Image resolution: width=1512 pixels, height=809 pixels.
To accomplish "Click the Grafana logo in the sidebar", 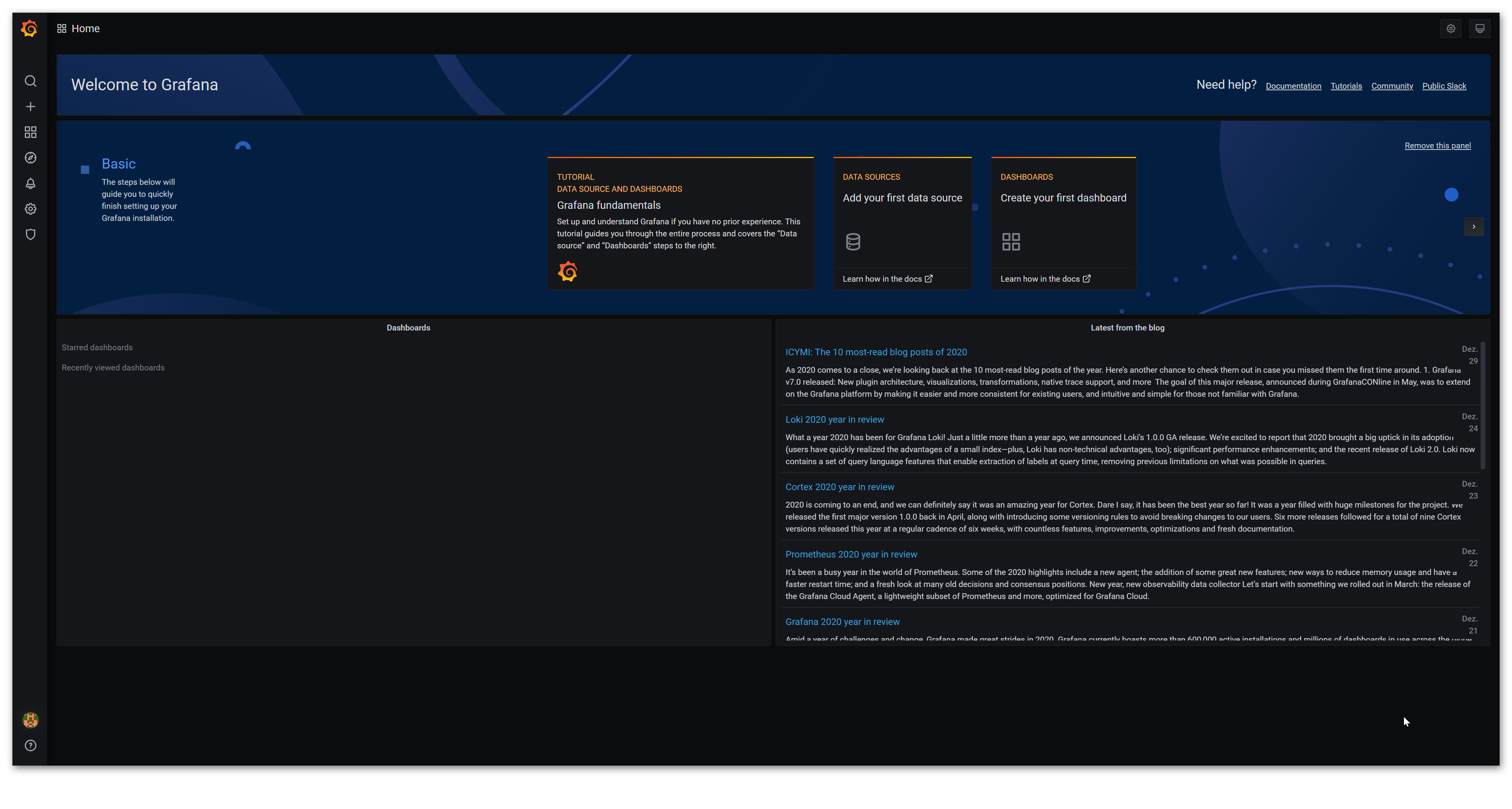I will (x=29, y=28).
